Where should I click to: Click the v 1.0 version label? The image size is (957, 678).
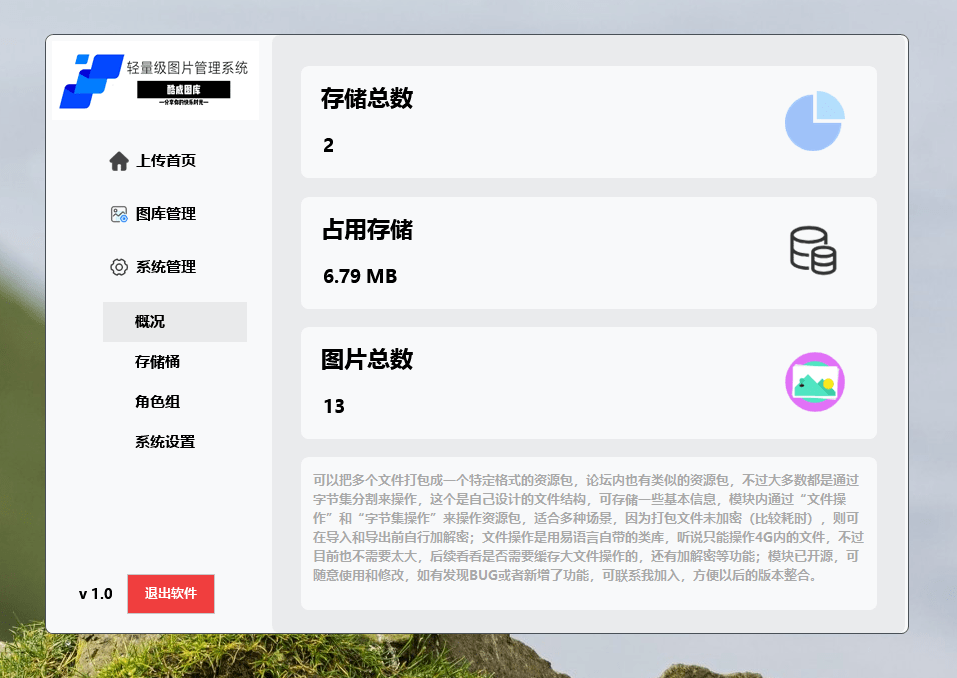click(96, 594)
